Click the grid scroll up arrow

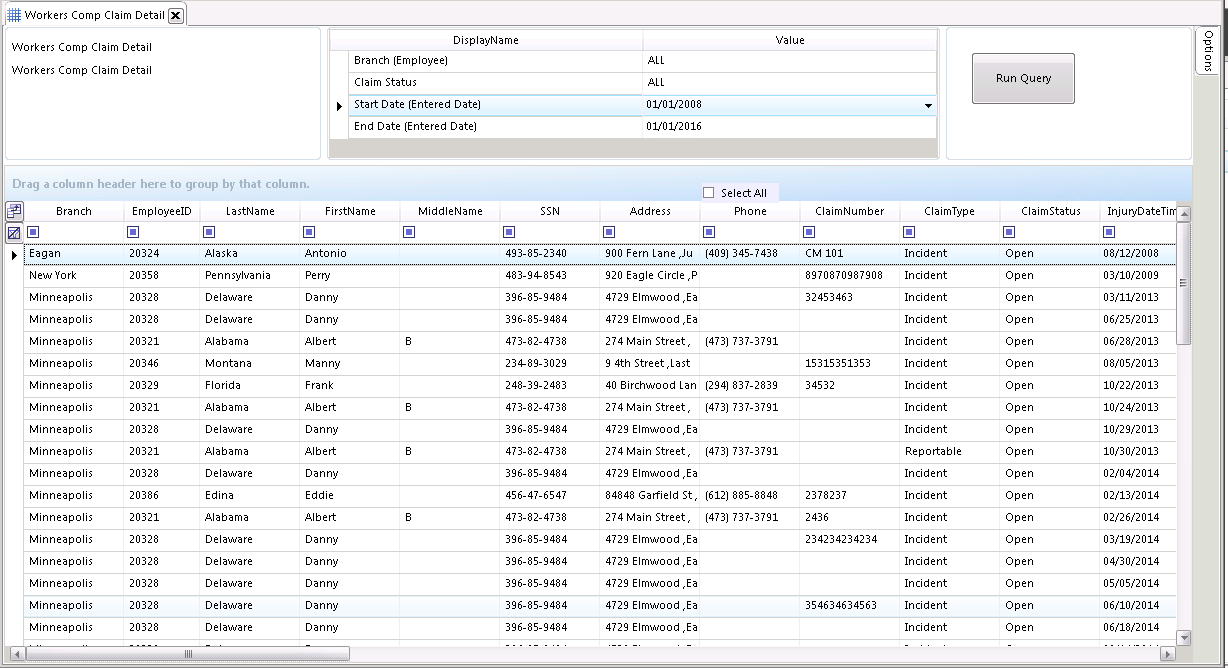click(1184, 213)
